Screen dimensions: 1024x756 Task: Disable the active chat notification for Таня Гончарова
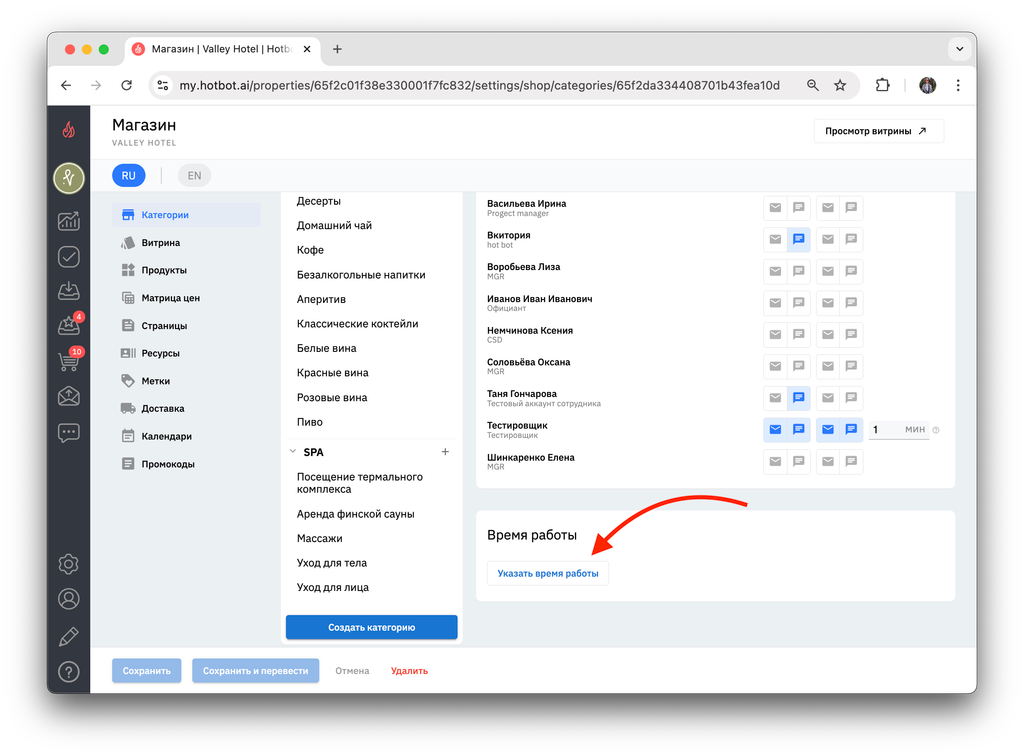pyautogui.click(x=799, y=398)
